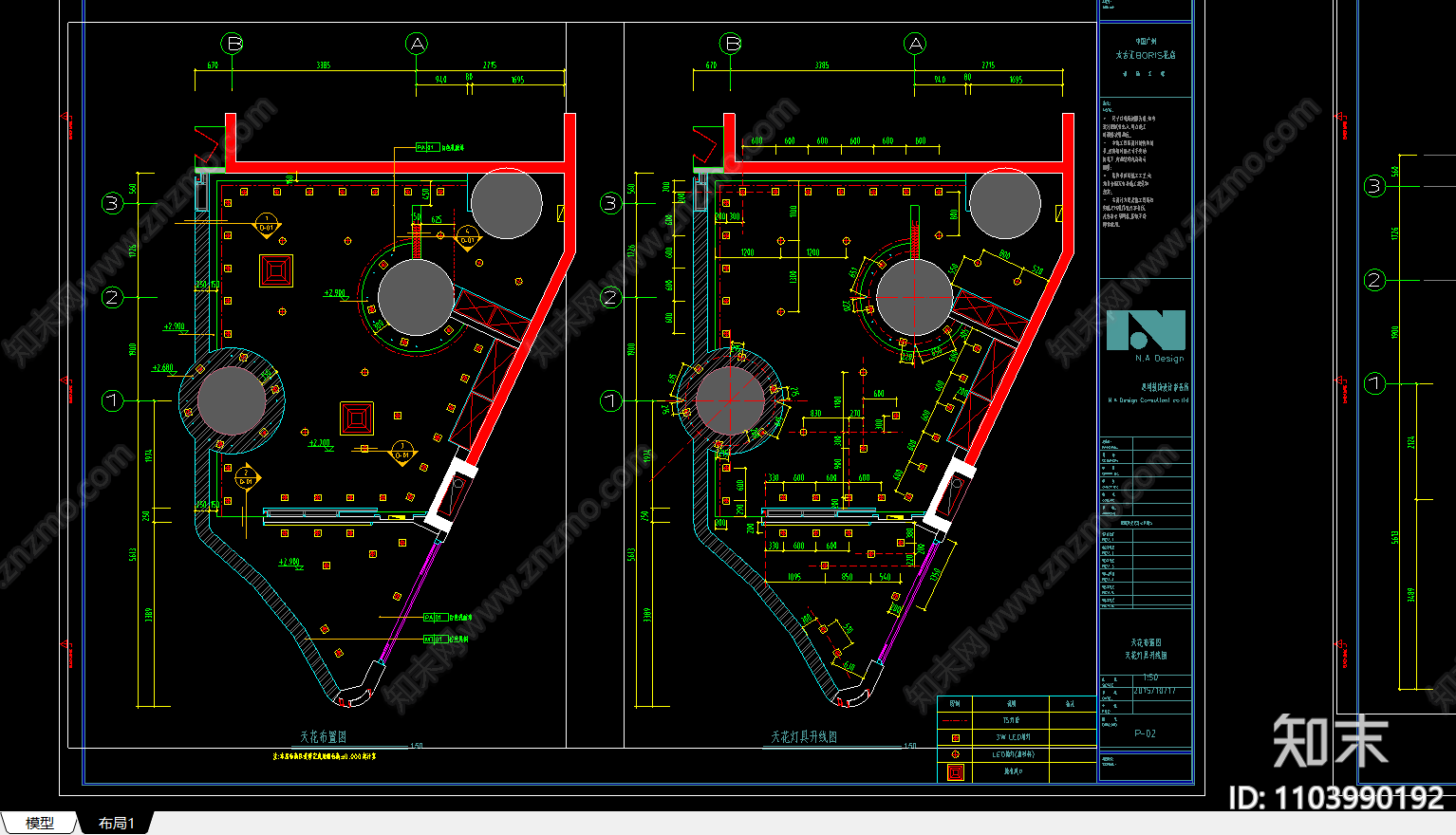Select left crosshair column in 天花灯具开线图 plan

point(730,401)
